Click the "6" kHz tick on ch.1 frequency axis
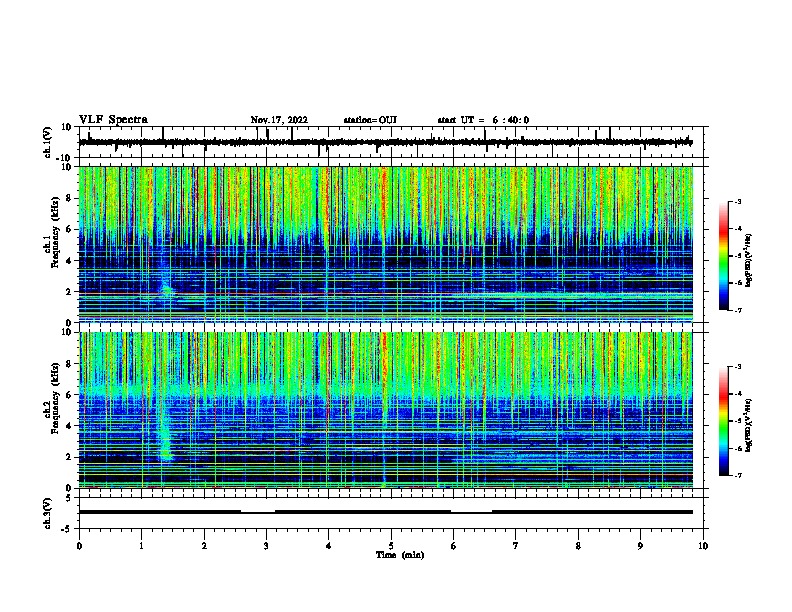This screenshot has height=612, width=792. coord(69,229)
